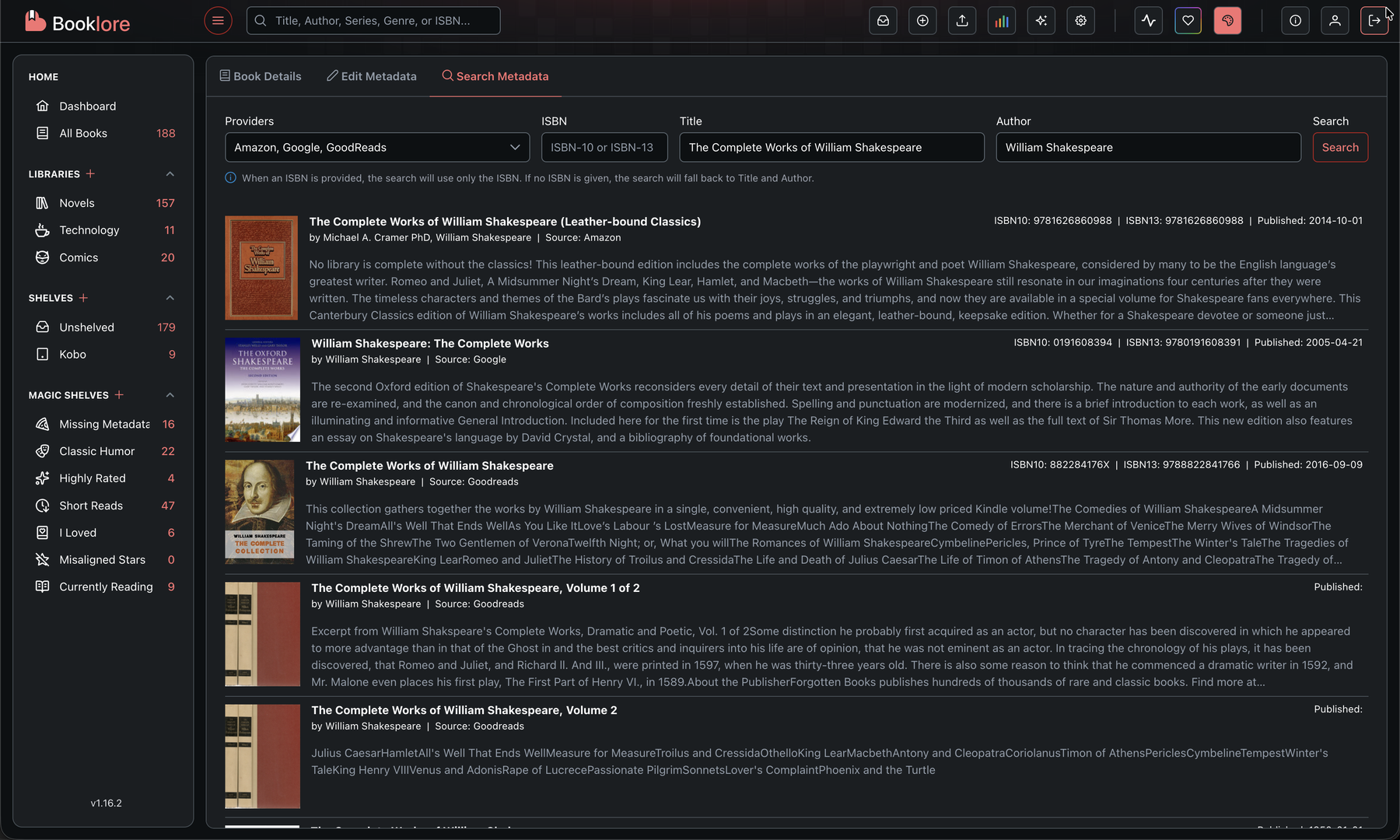The width and height of the screenshot is (1400, 840).
Task: Click the ISBN input field
Action: tap(604, 147)
